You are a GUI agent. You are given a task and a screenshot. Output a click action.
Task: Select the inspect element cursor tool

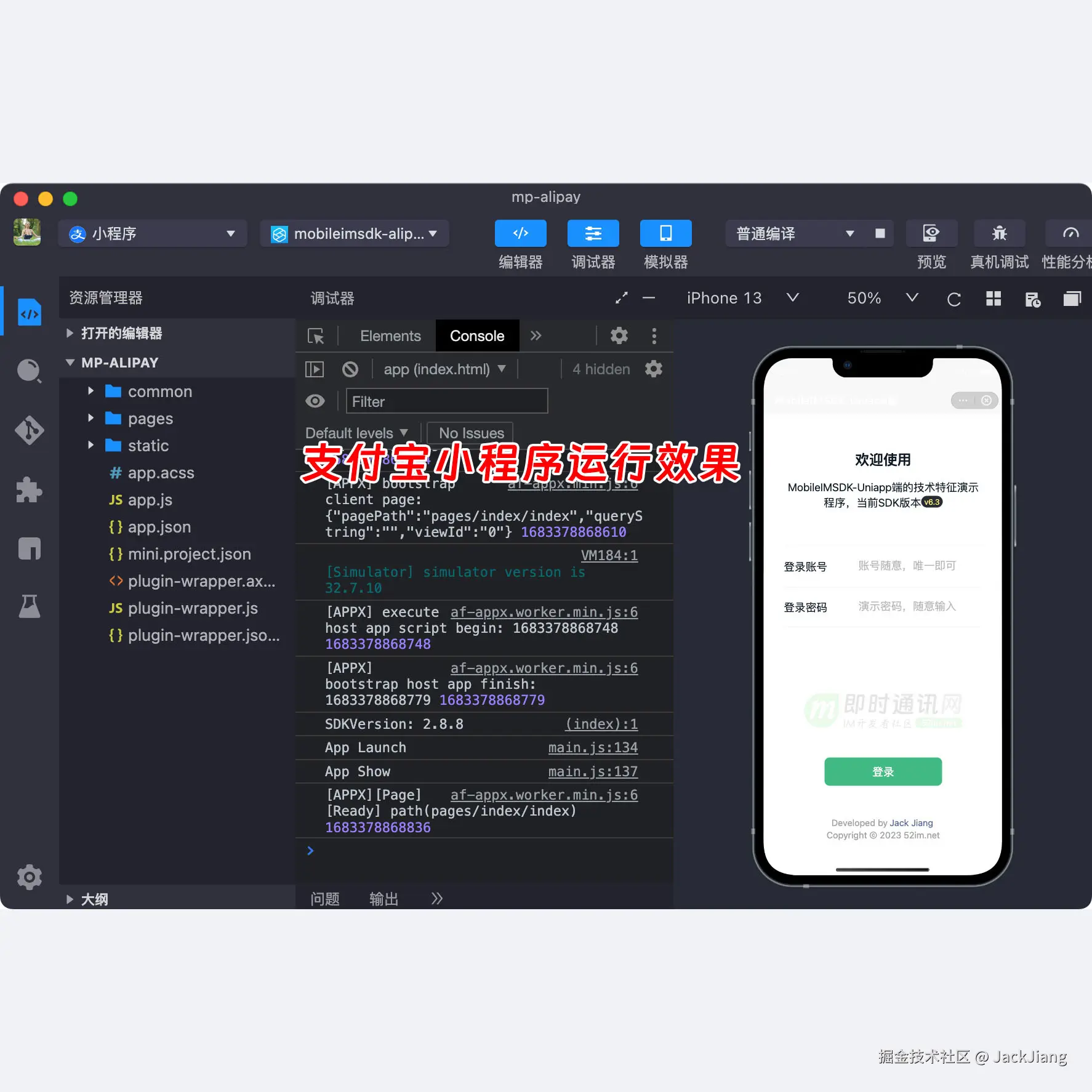point(316,335)
